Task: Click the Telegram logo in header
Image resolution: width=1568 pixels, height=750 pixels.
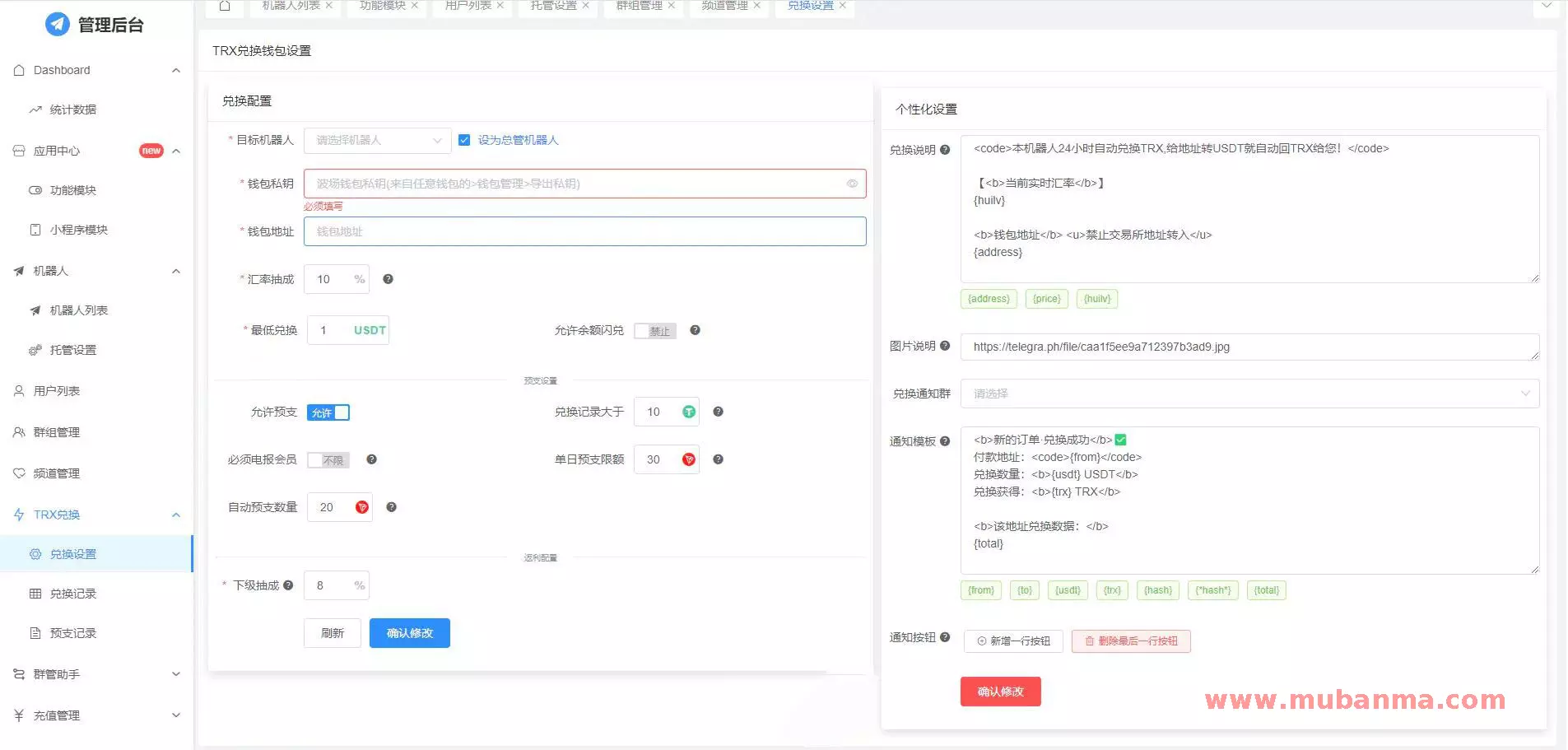Action: (57, 25)
